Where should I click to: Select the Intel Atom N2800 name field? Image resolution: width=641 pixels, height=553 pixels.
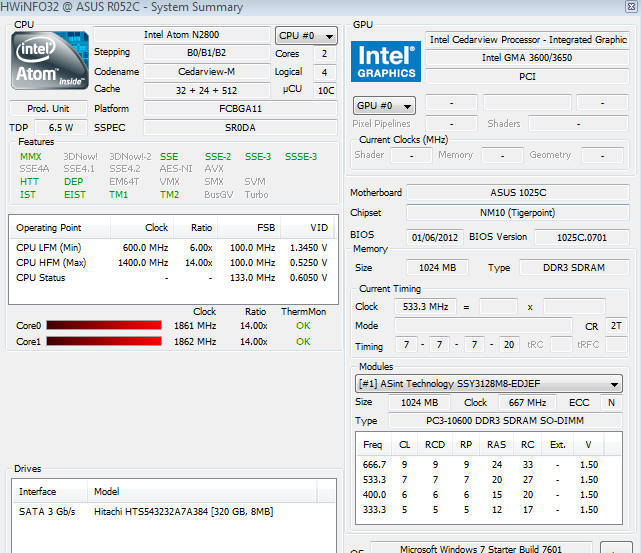(182, 35)
